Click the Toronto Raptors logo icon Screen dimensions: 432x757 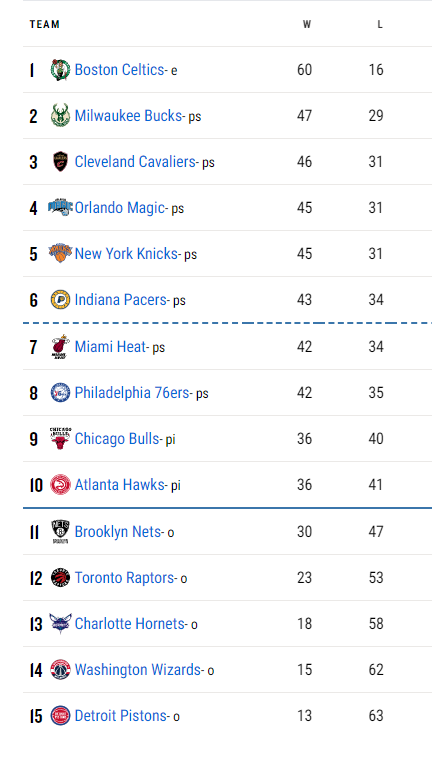[x=60, y=577]
